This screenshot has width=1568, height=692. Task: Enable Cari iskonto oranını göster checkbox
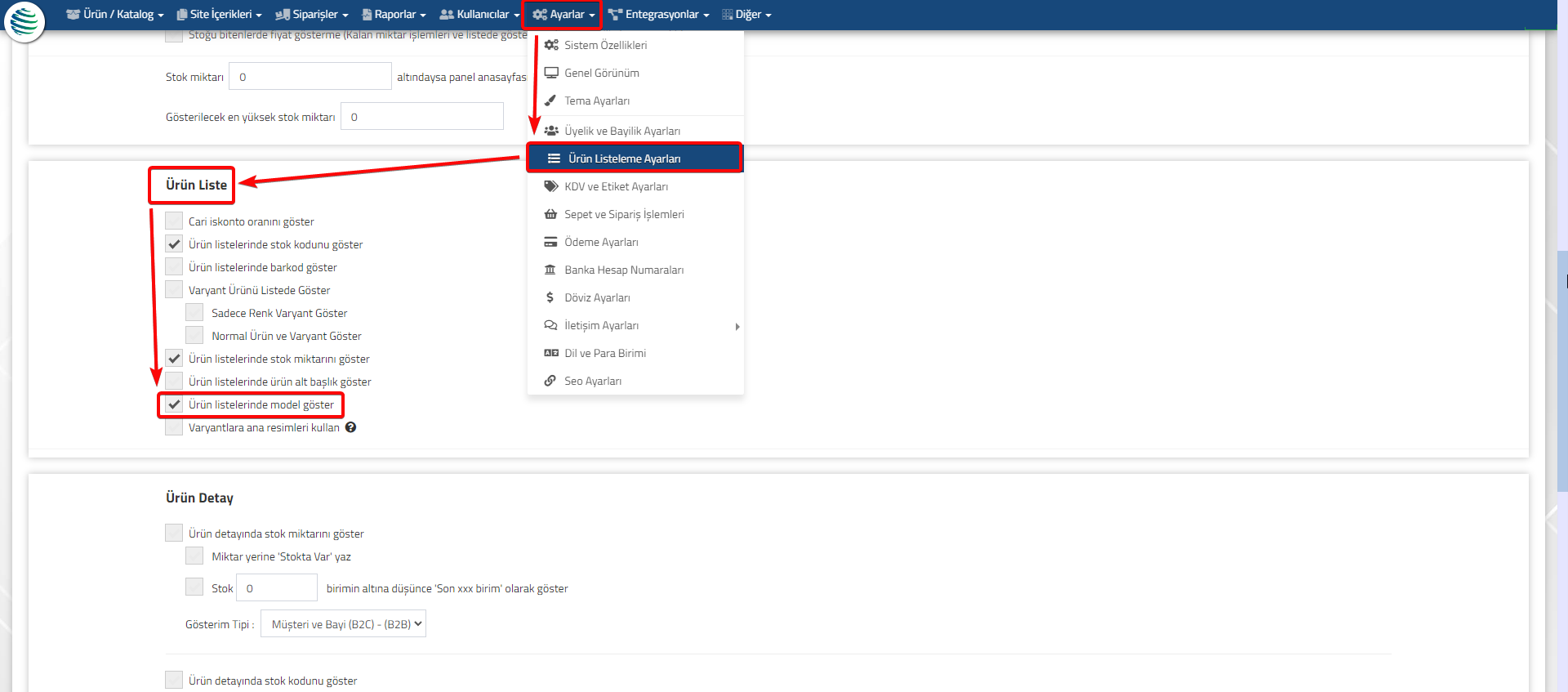pyautogui.click(x=174, y=221)
